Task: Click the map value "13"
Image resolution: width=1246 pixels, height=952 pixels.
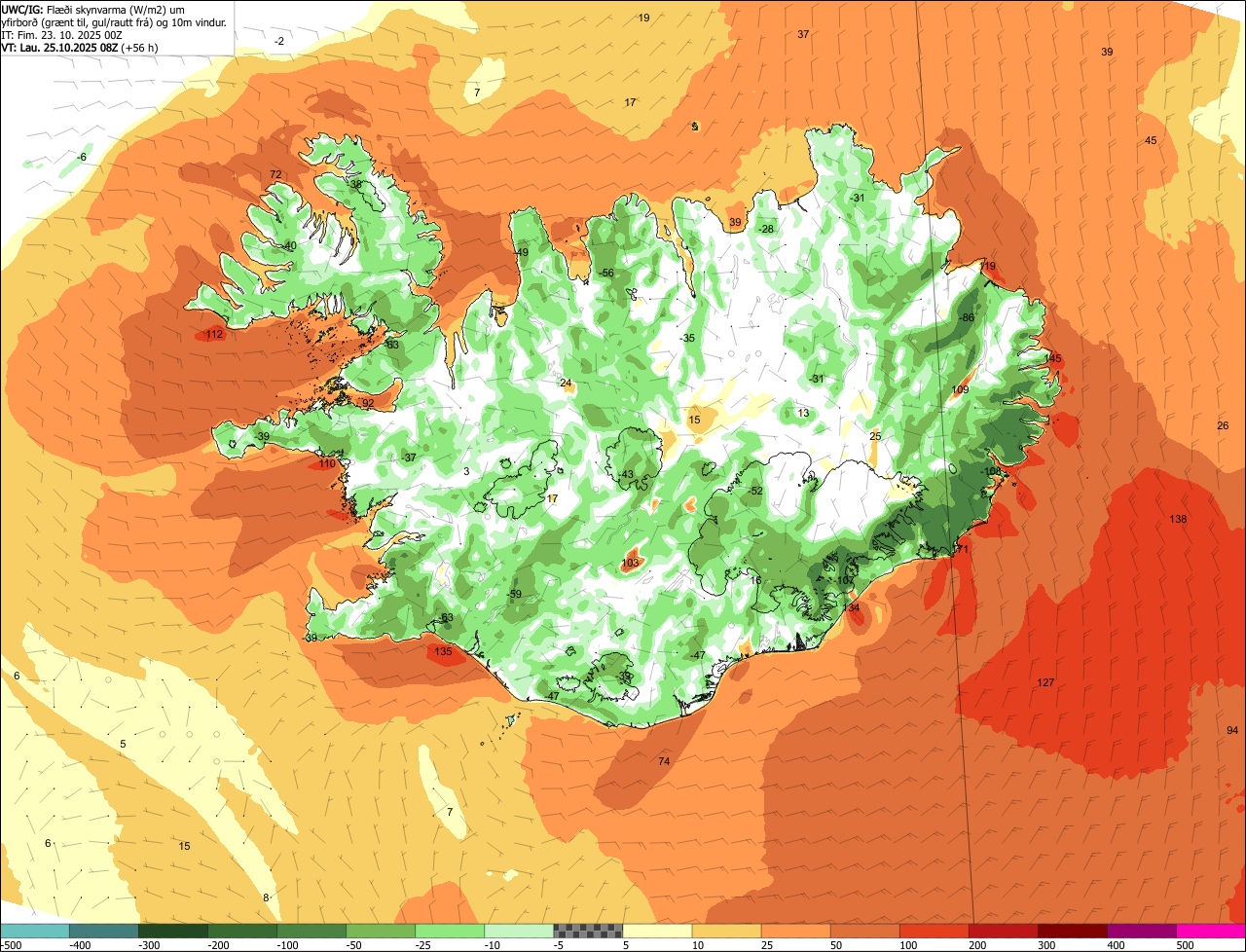Action: (x=803, y=413)
